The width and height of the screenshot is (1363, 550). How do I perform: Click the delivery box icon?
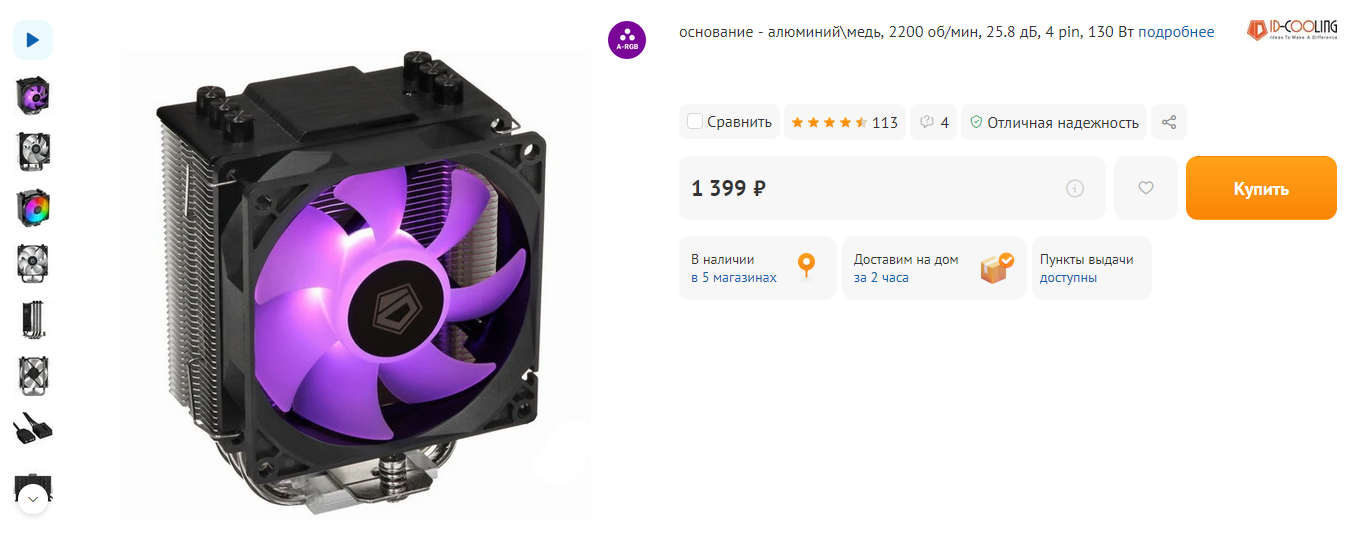[x=996, y=268]
